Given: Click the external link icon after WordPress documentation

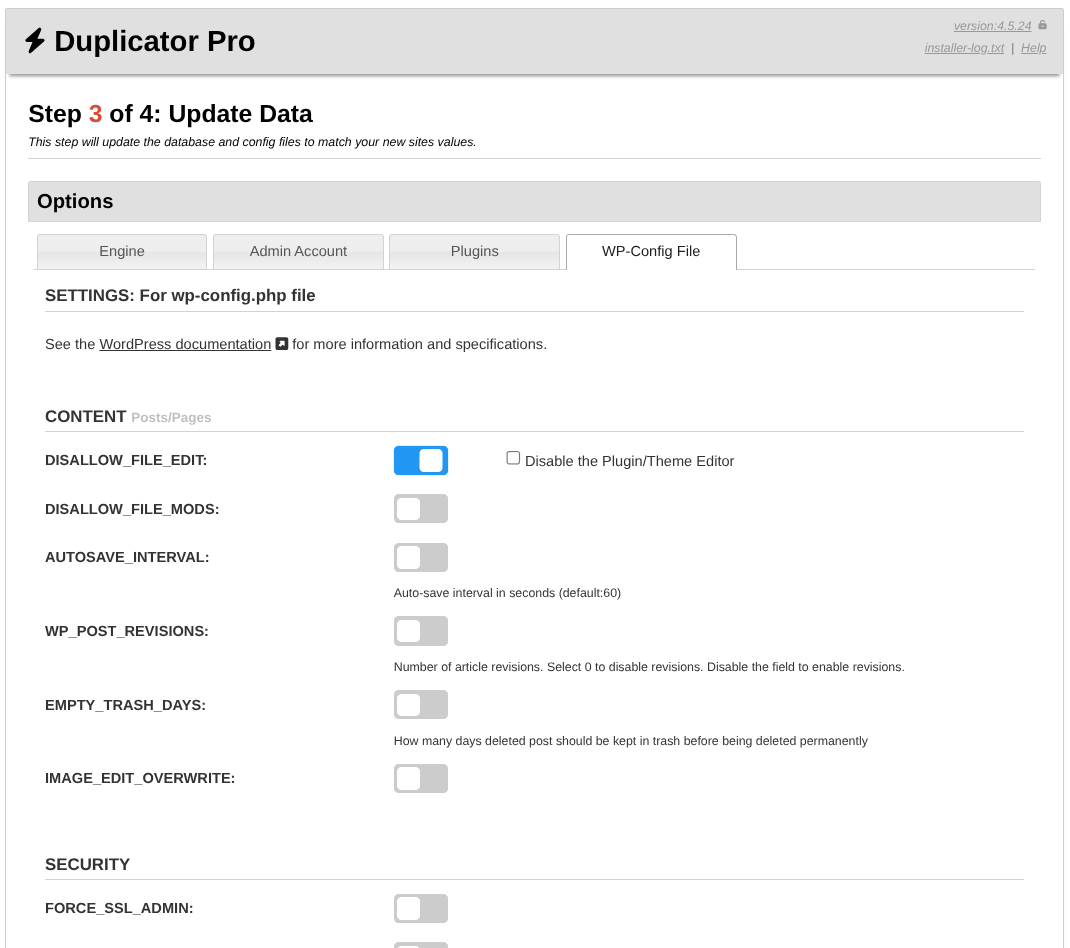Looking at the screenshot, I should click(x=282, y=344).
